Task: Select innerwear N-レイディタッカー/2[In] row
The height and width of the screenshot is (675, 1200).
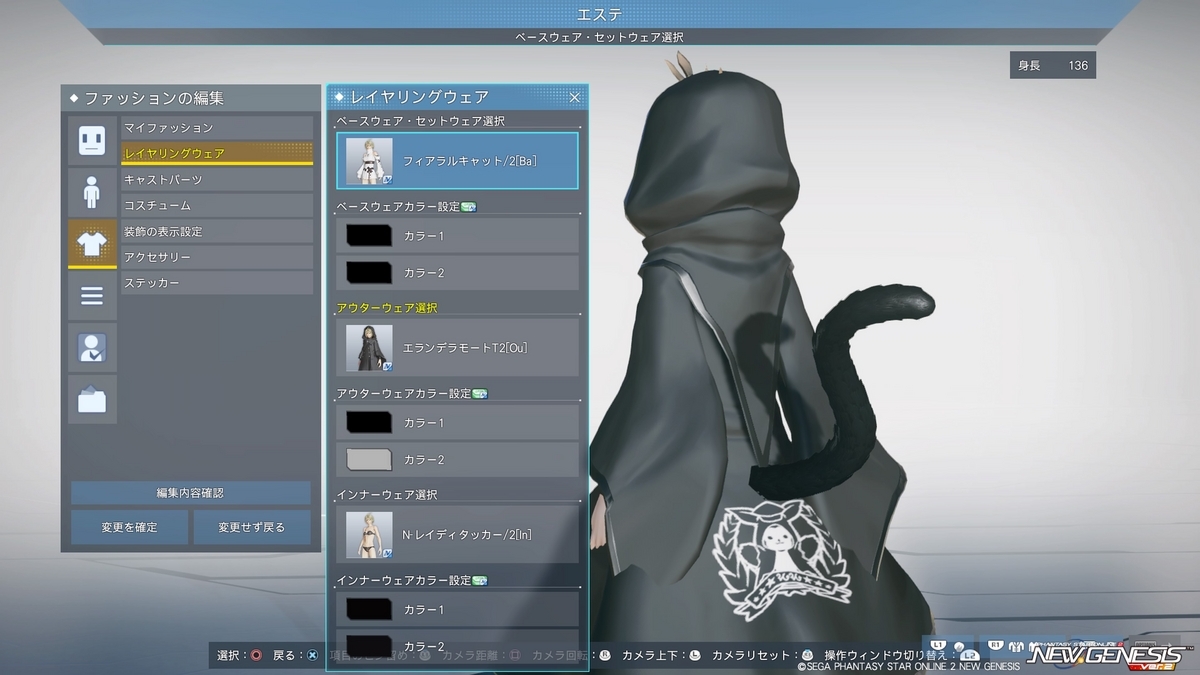Action: (x=458, y=534)
